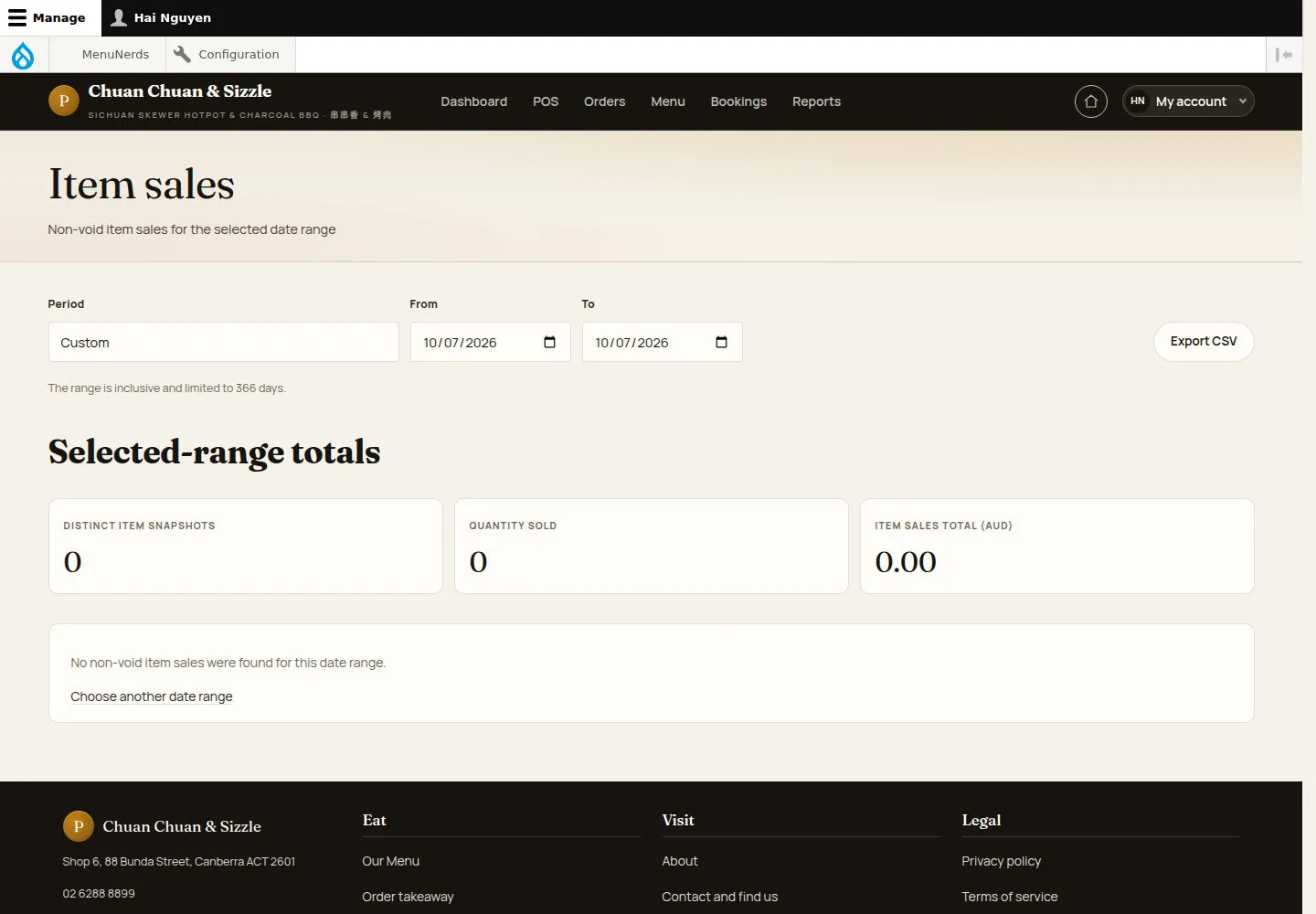
Task: Click the From date input field
Action: (490, 342)
